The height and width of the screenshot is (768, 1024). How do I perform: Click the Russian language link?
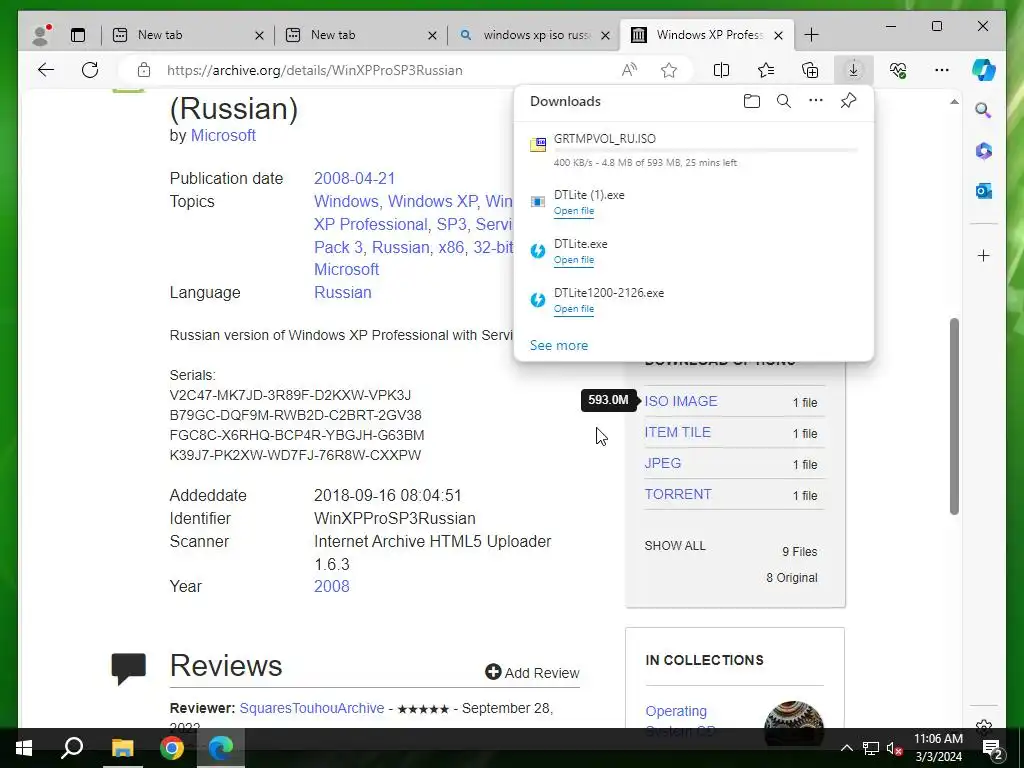point(343,293)
